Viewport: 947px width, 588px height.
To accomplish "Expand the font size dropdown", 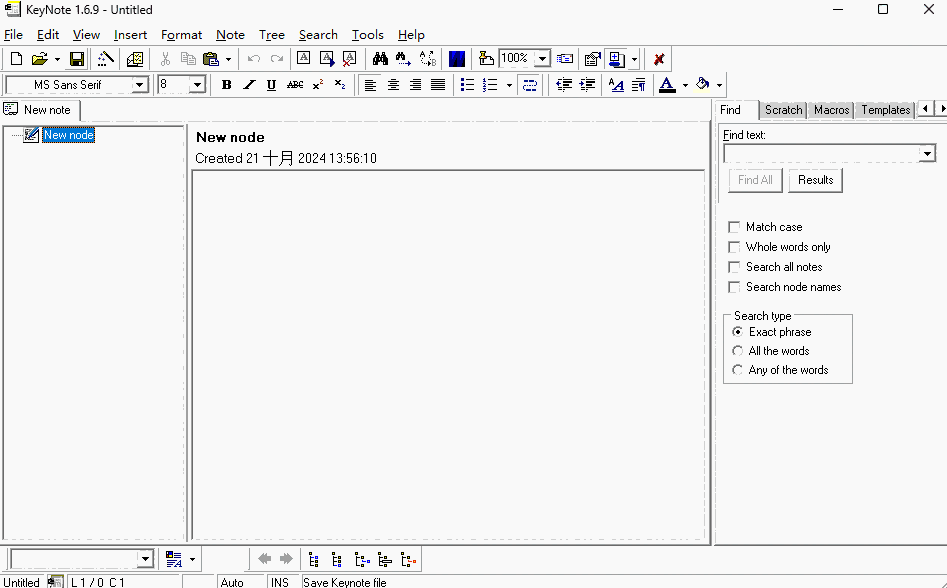I will (x=197, y=85).
